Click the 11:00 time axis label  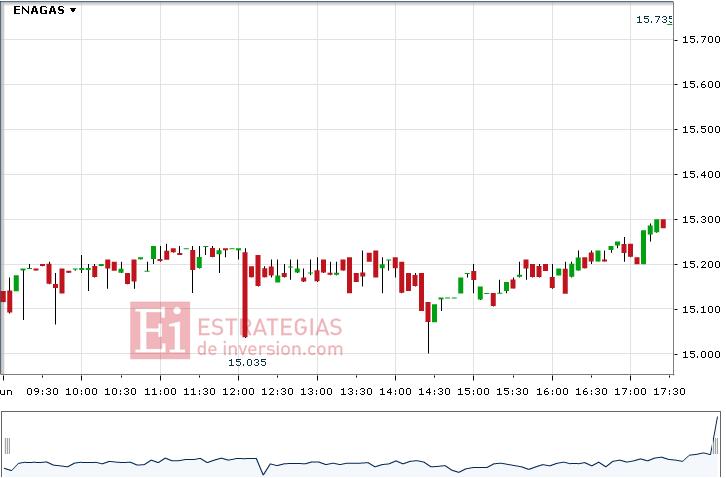point(160,391)
